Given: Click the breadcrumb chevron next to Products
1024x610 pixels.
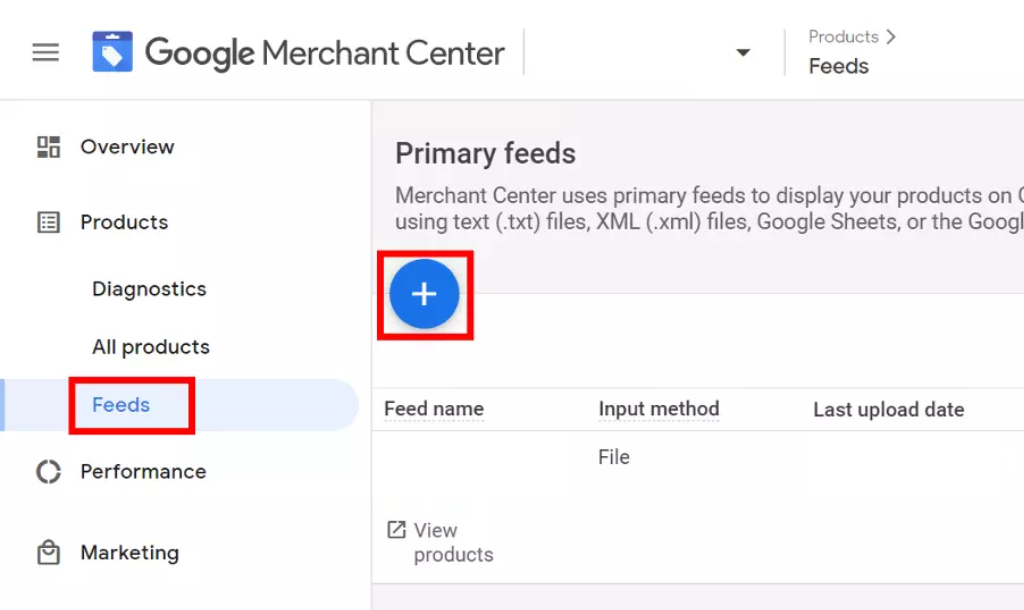Looking at the screenshot, I should pyautogui.click(x=891, y=37).
